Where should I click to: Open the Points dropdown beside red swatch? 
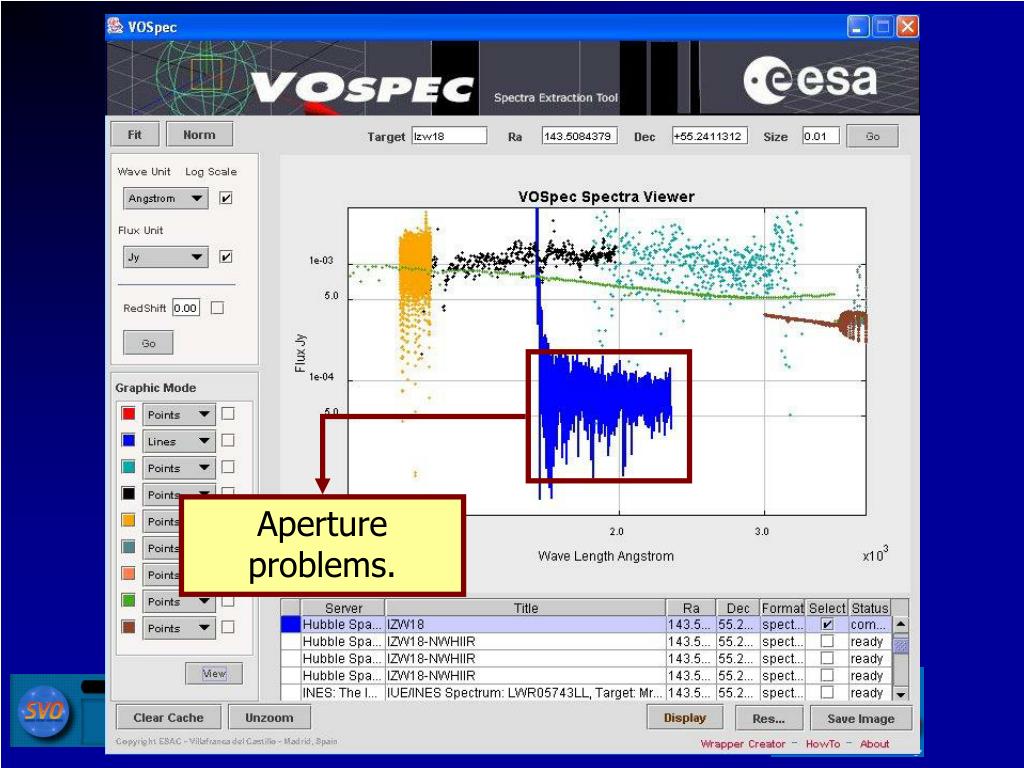point(179,415)
